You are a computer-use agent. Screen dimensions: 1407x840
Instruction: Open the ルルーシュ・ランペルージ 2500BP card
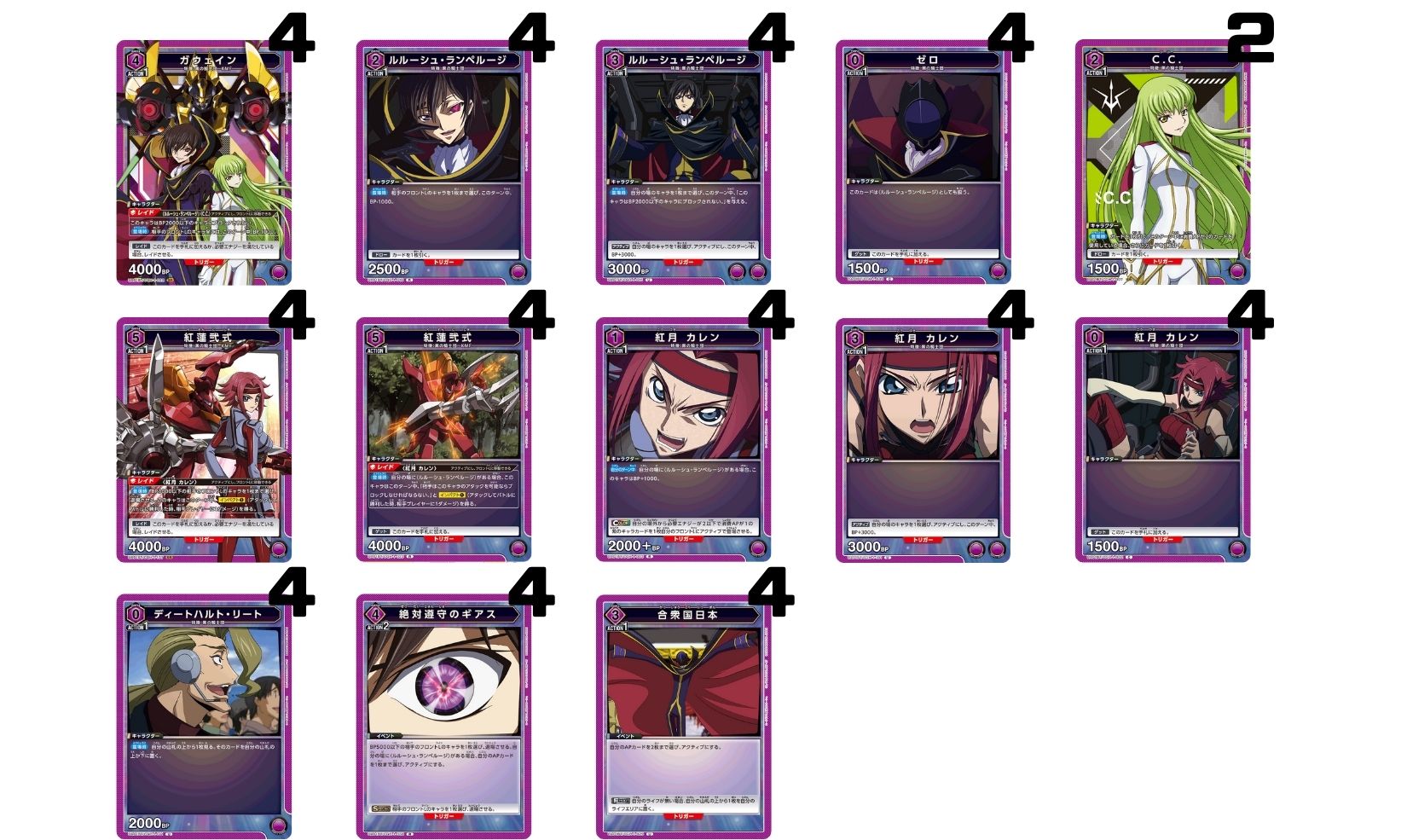[x=444, y=162]
